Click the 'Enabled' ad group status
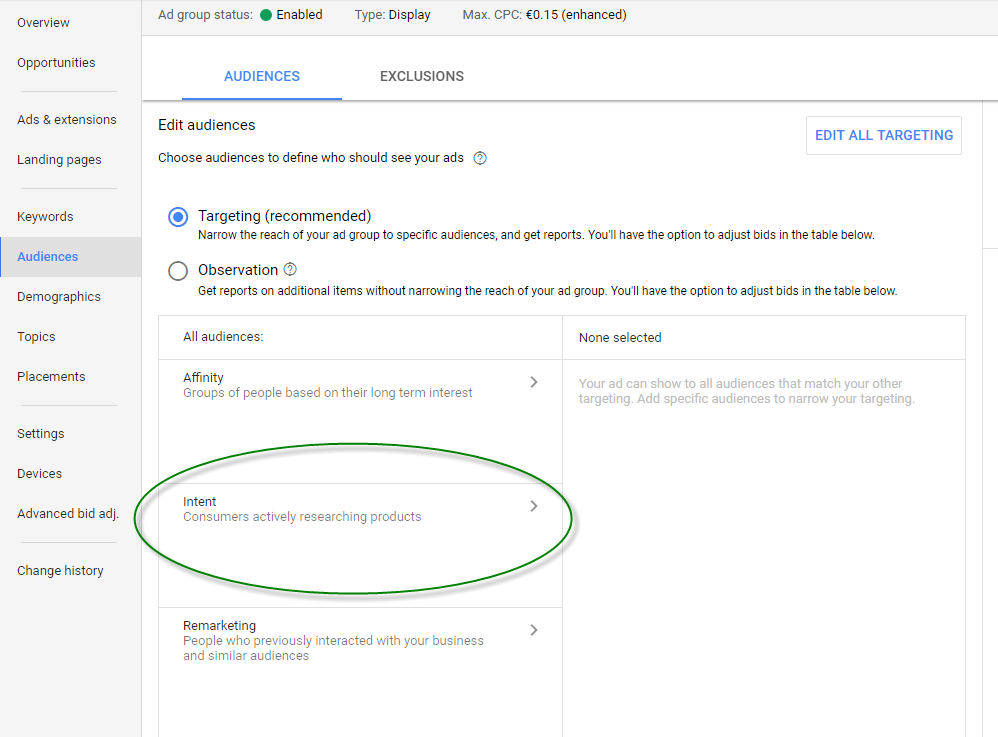This screenshot has width=998, height=737. pos(292,15)
